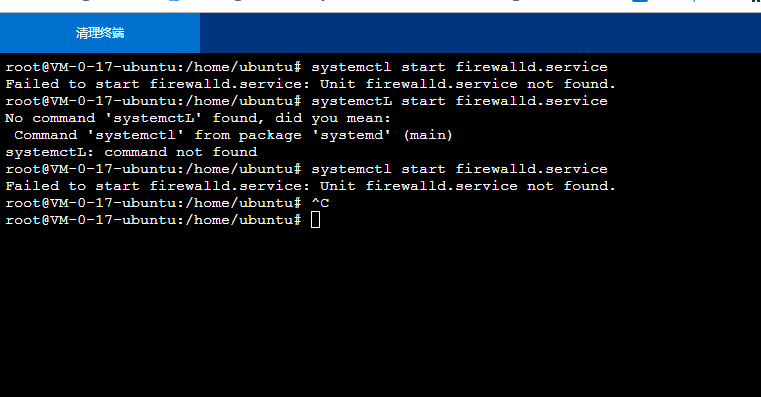Click the prompt text preceding ^C
This screenshot has height=397, width=761.
tap(153, 203)
